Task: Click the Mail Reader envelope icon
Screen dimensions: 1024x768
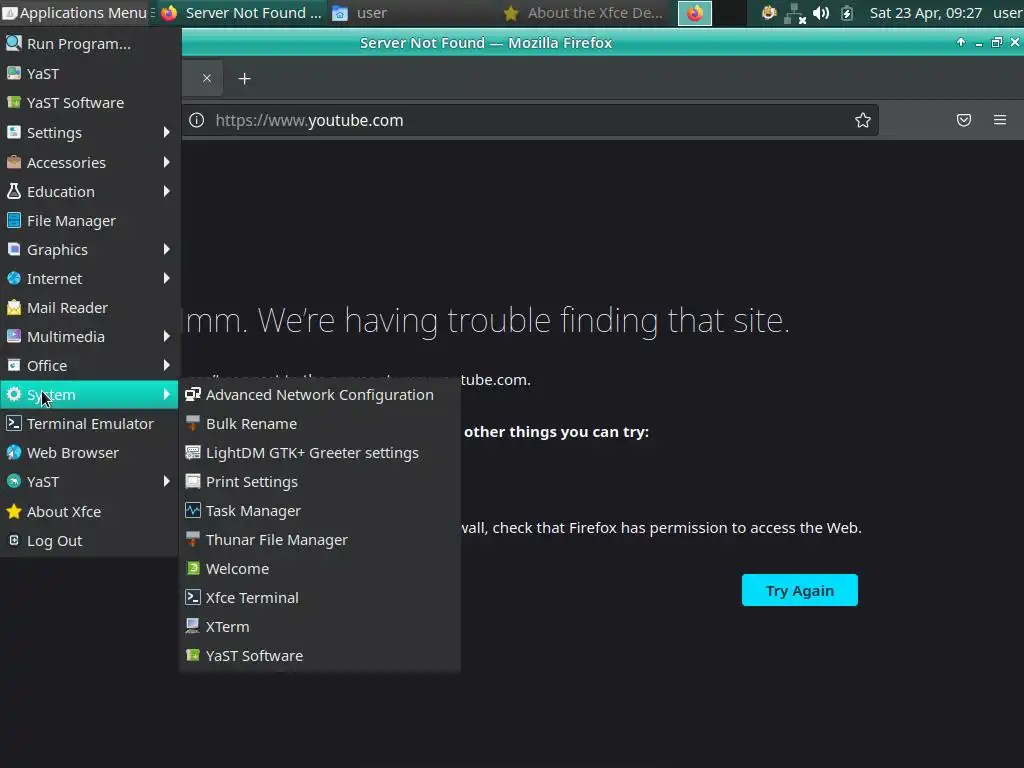Action: (x=14, y=308)
